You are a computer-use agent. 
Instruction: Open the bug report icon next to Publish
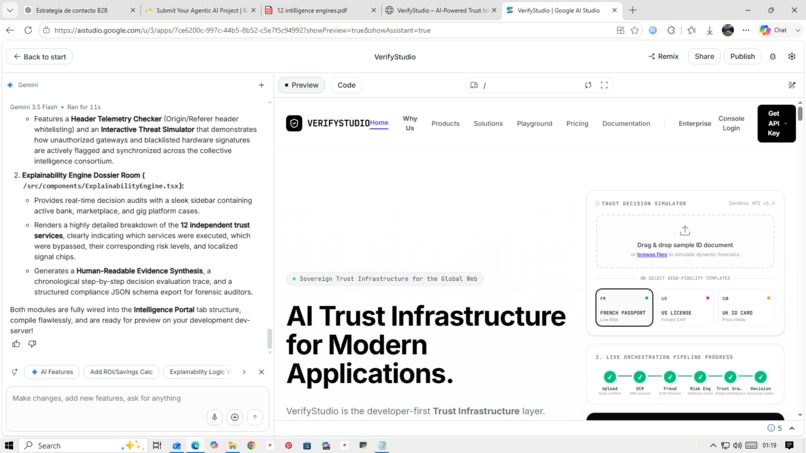pyautogui.click(x=773, y=57)
